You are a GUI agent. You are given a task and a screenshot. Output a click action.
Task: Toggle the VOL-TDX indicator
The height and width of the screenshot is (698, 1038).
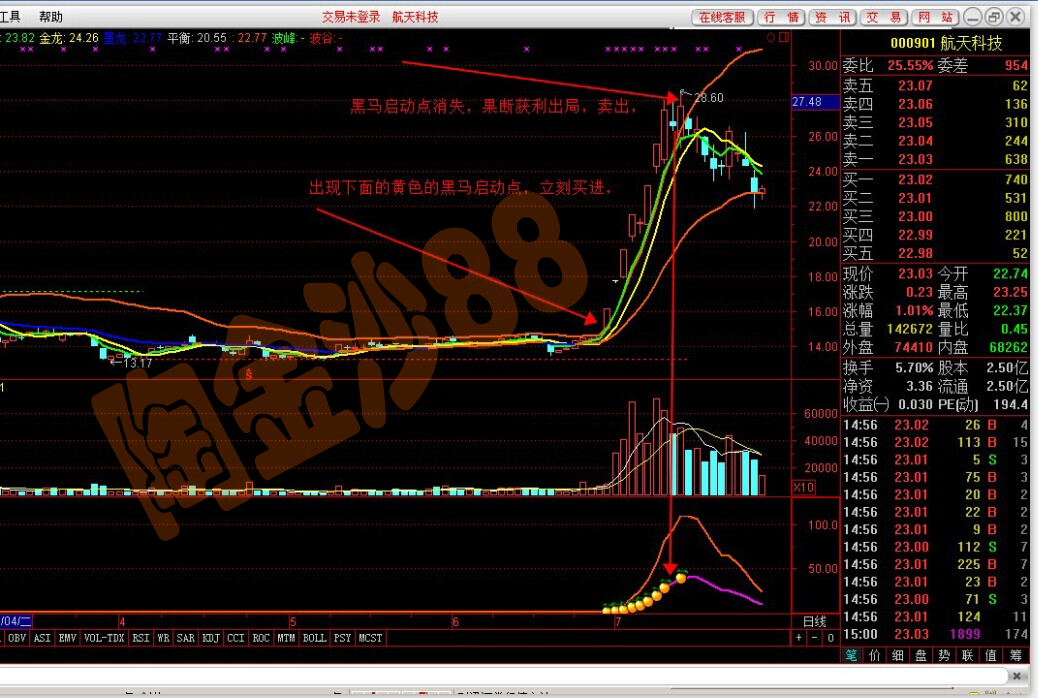pyautogui.click(x=104, y=638)
